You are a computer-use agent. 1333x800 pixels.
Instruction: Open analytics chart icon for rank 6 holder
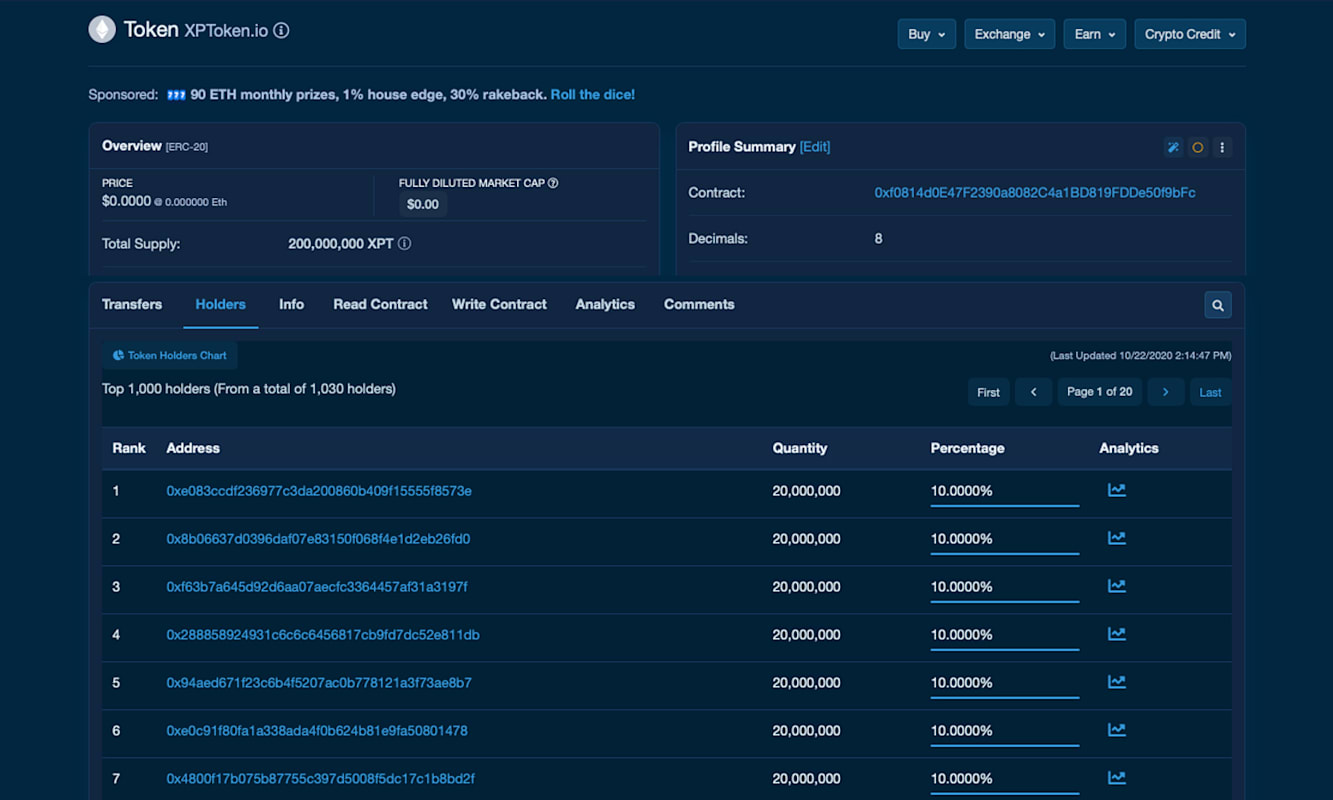point(1117,730)
